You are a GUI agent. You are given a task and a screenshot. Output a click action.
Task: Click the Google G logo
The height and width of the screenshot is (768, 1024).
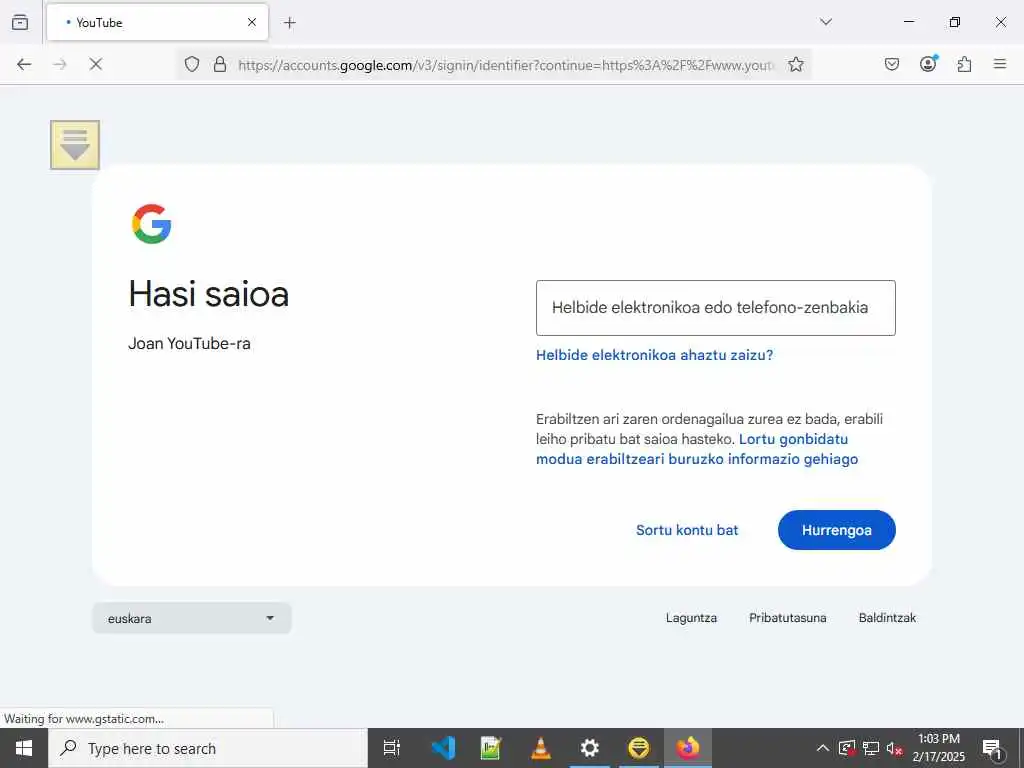click(x=152, y=224)
